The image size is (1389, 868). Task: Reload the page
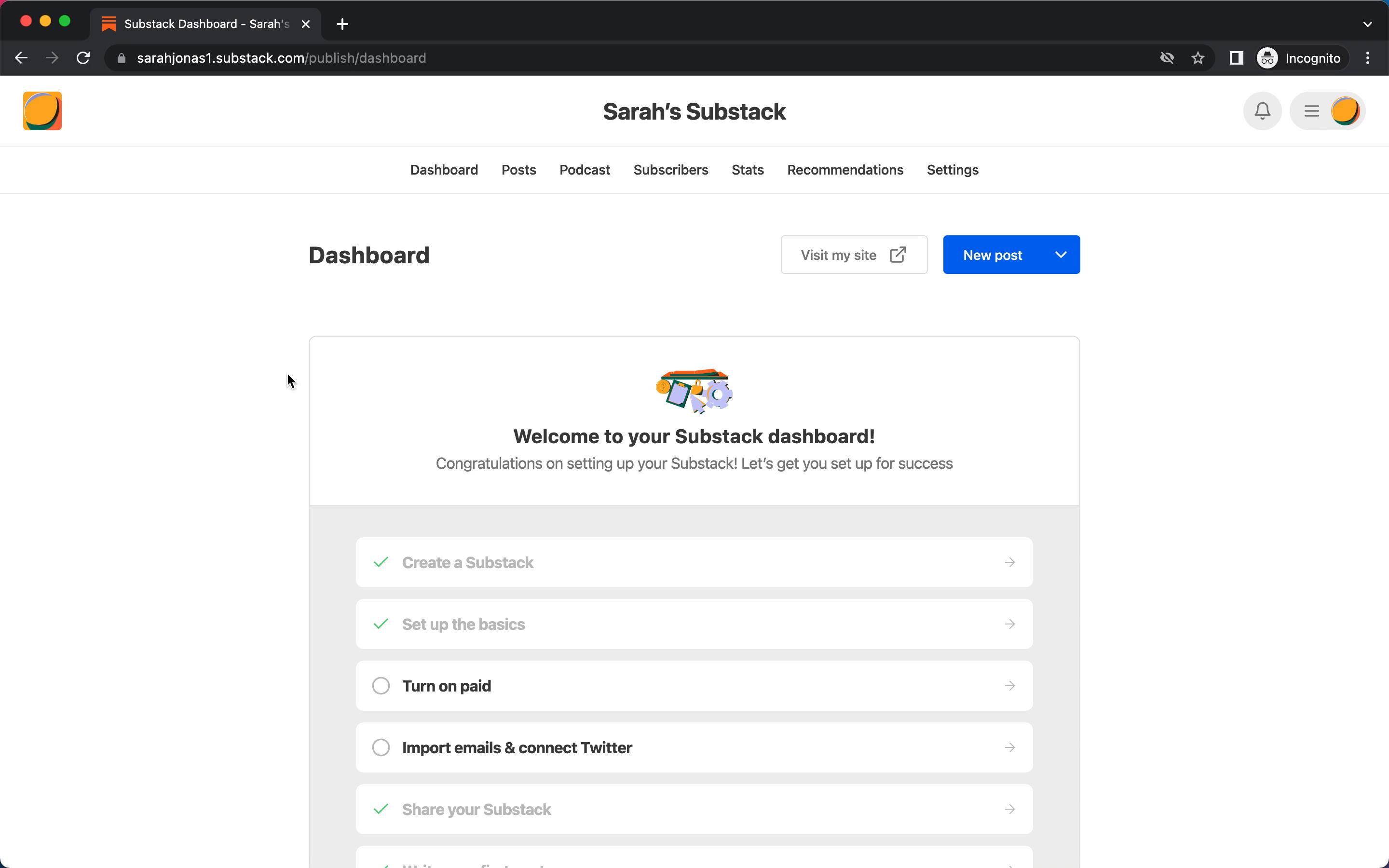(x=83, y=58)
